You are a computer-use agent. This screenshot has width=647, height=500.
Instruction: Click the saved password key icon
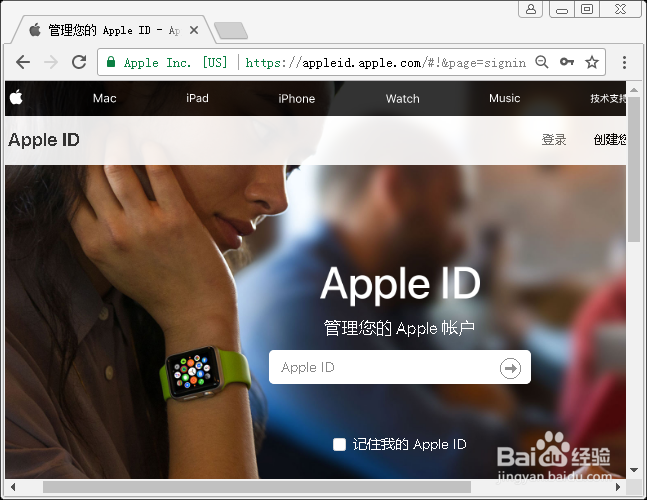click(x=567, y=62)
